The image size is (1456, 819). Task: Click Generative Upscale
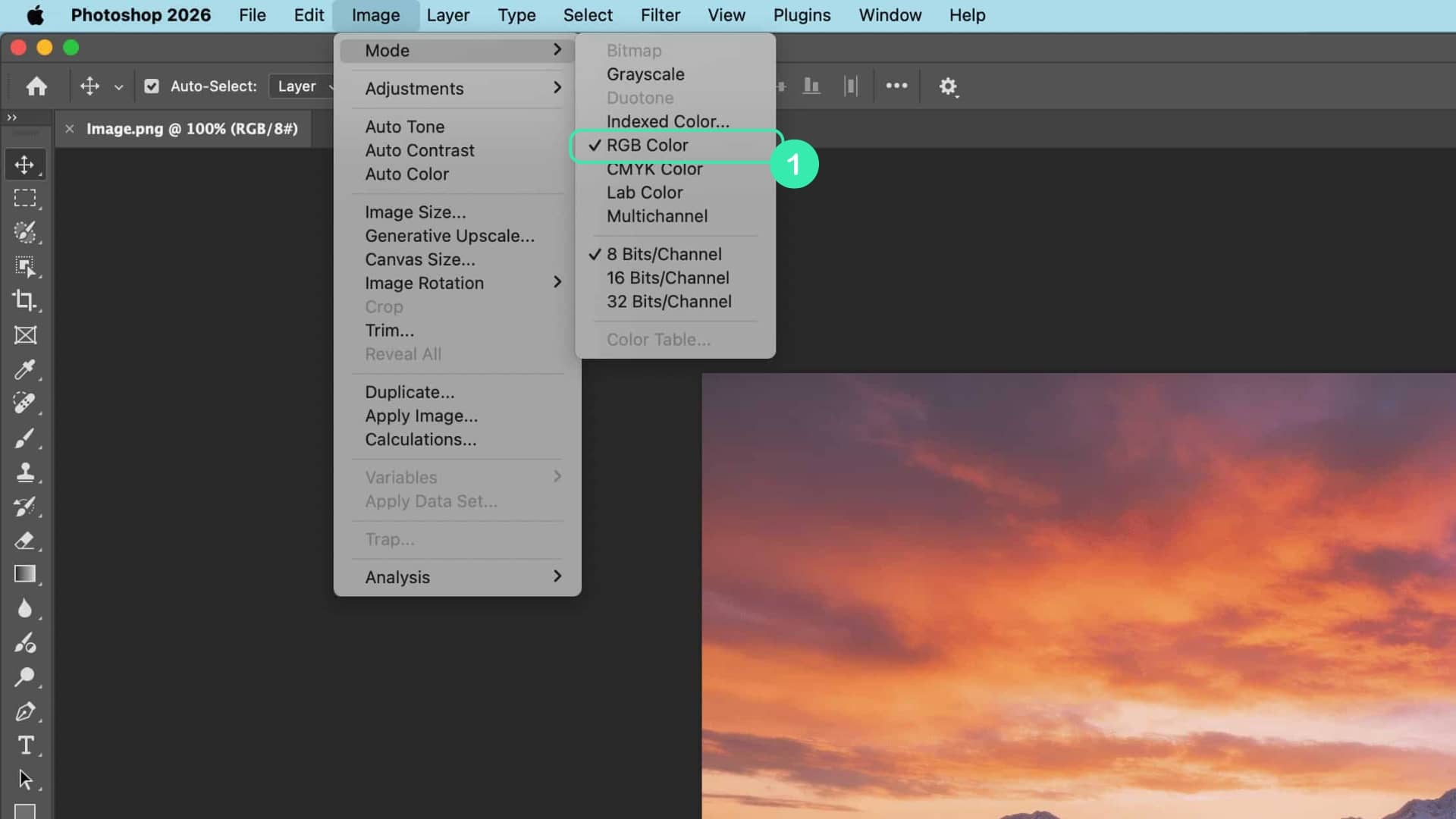[457, 236]
